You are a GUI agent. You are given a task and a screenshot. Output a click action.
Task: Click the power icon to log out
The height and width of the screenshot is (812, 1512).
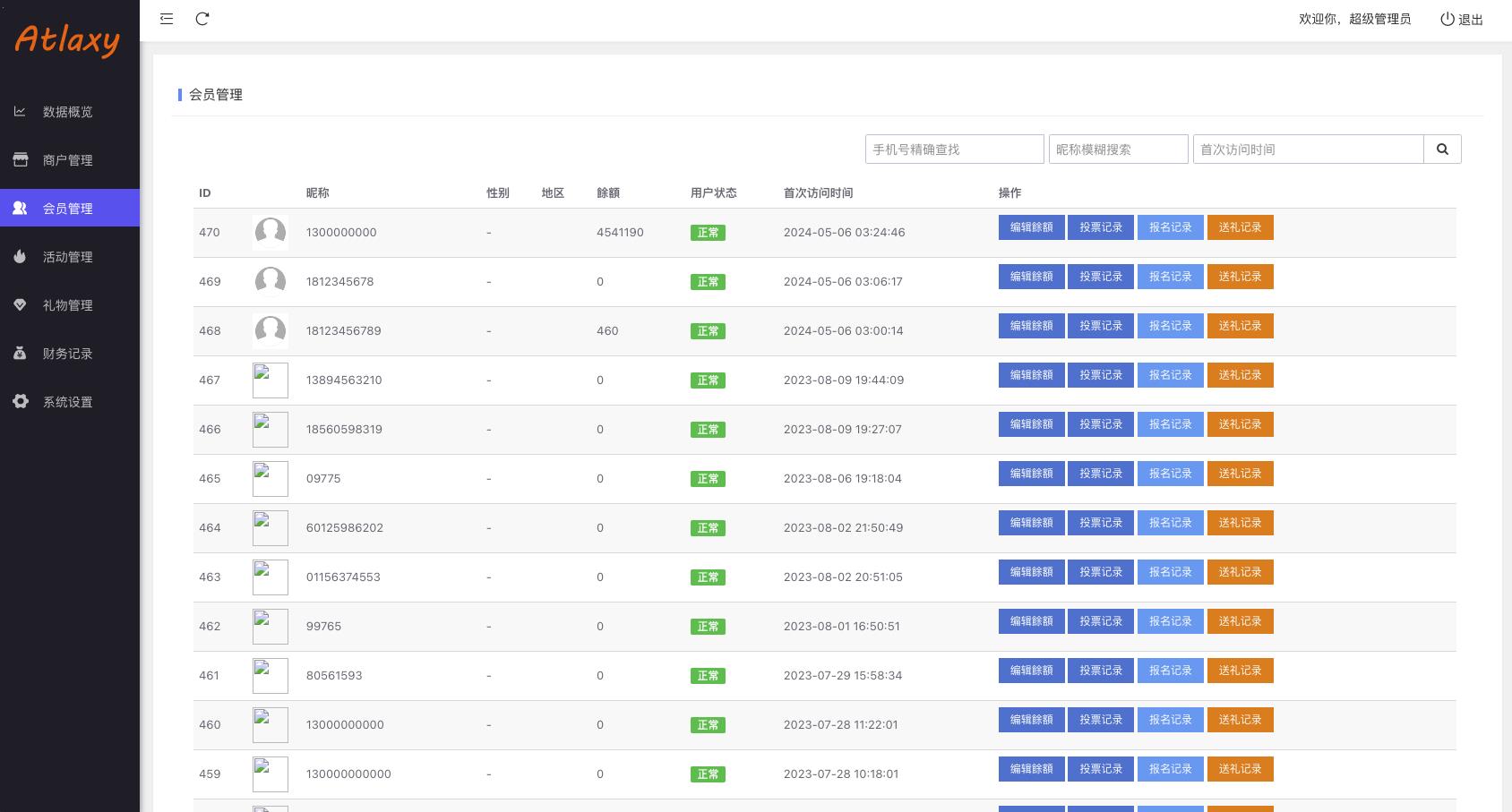[x=1447, y=19]
